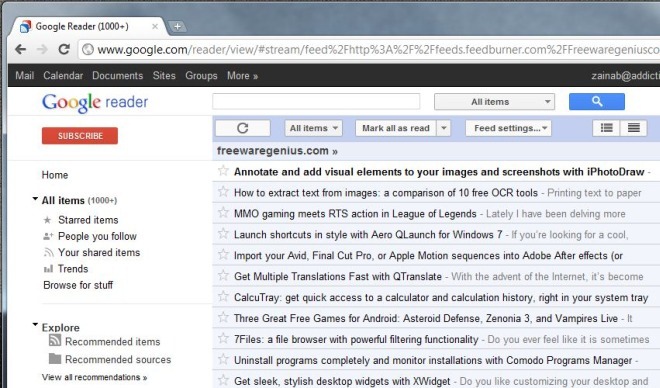Open 'Get Multiple Translations Fast with QTranslate' article
The width and height of the screenshot is (660, 388).
(x=338, y=276)
